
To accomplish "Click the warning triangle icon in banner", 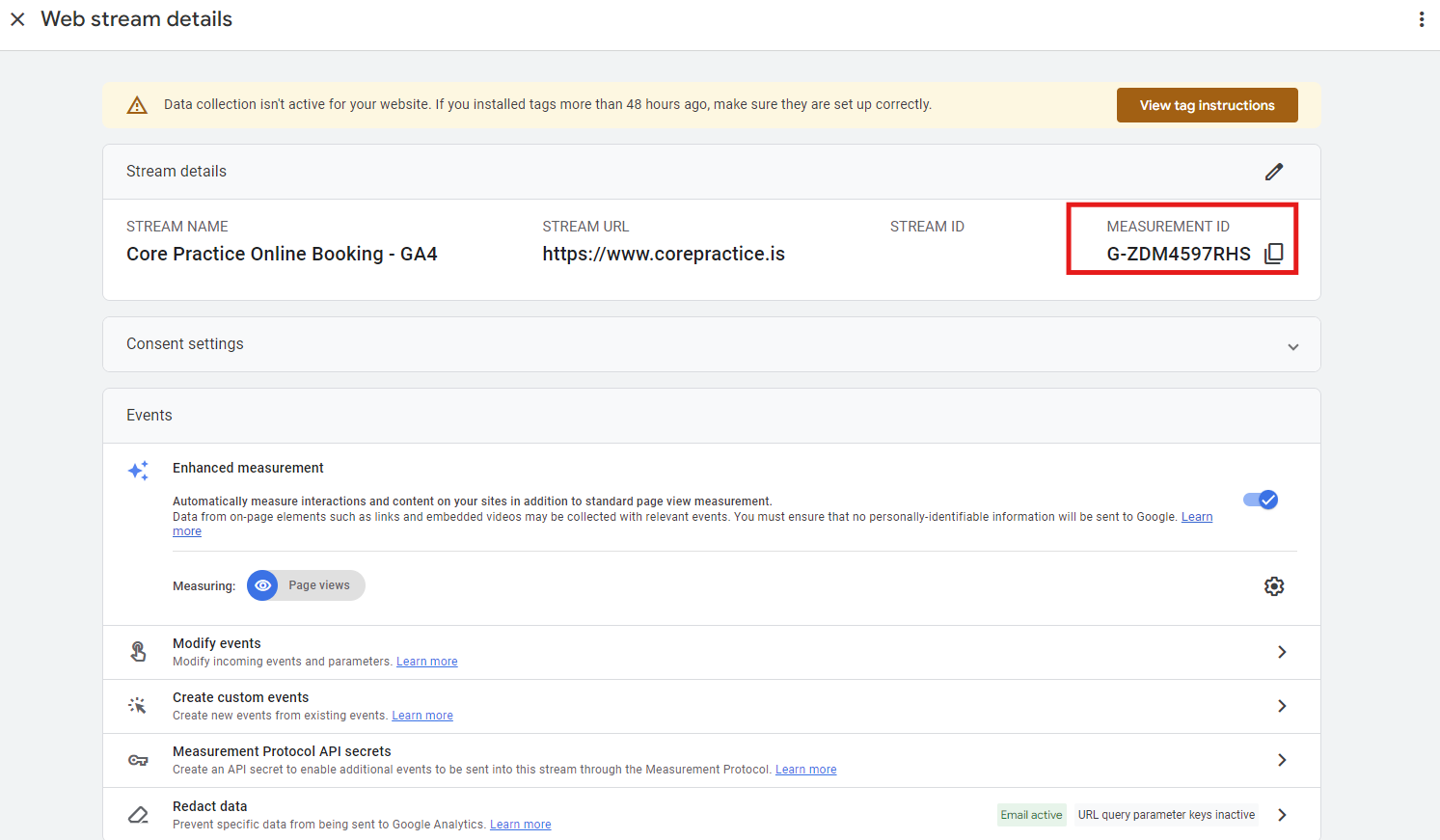I will pyautogui.click(x=137, y=105).
